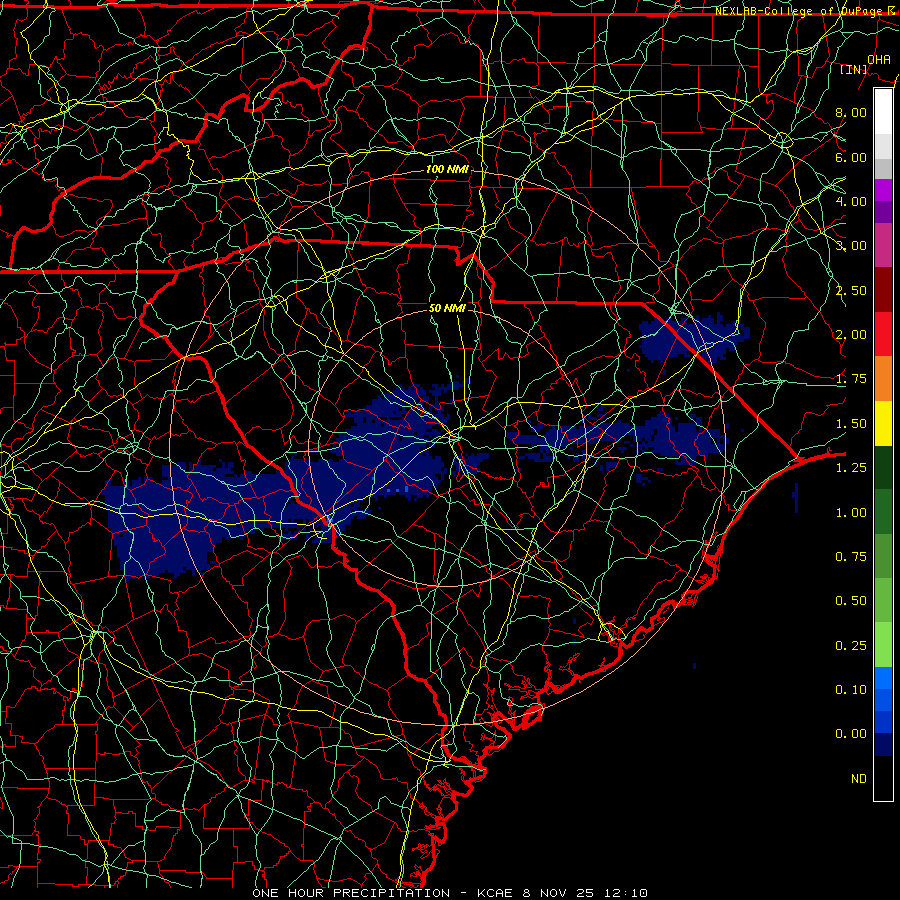
Task: Select the dark red swatch beside 2.50
Action: coord(883,290)
